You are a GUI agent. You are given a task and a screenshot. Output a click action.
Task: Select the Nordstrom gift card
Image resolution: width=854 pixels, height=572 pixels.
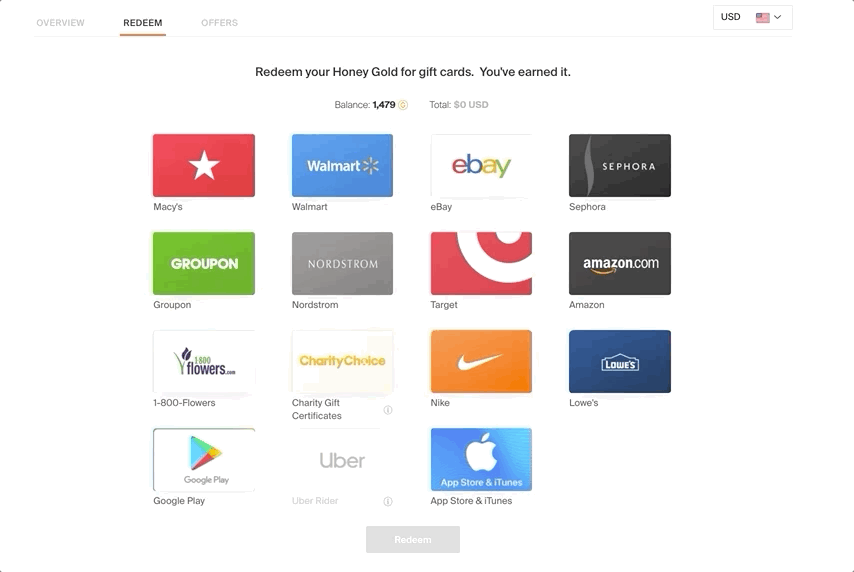342,264
